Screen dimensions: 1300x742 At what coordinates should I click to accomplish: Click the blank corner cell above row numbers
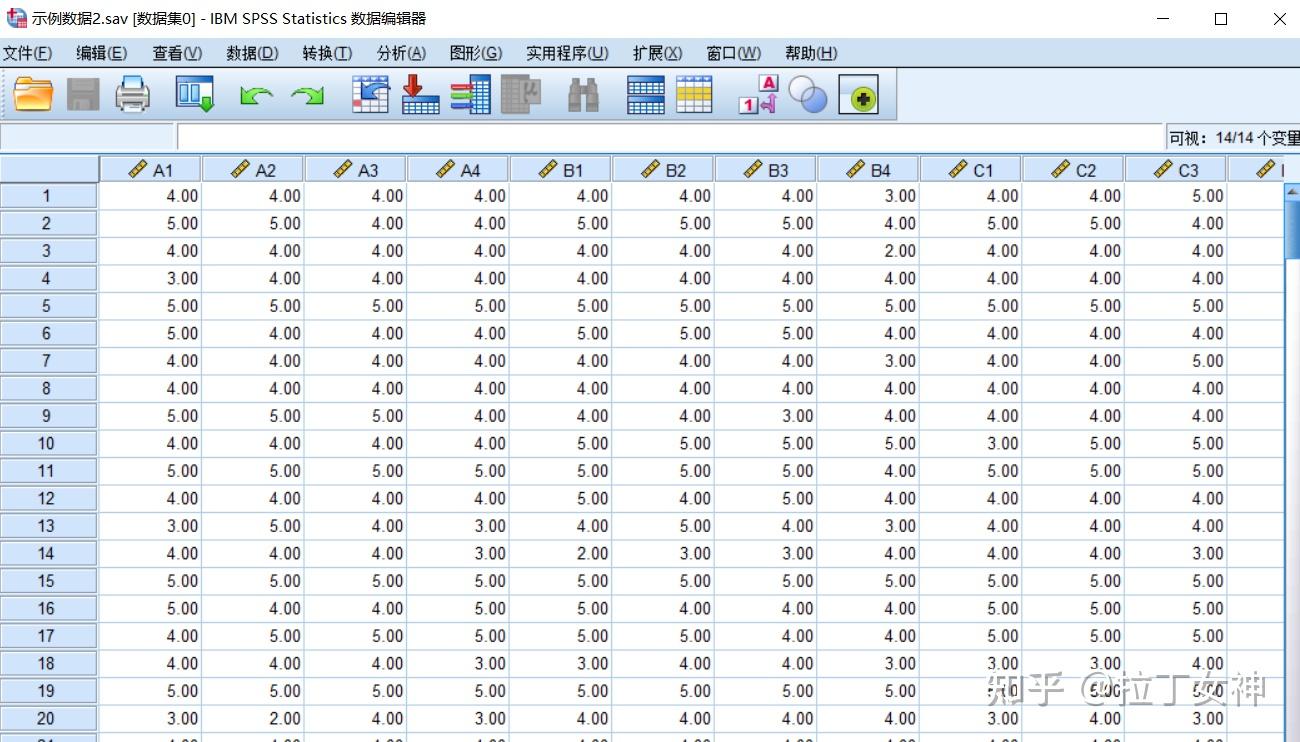(x=49, y=170)
